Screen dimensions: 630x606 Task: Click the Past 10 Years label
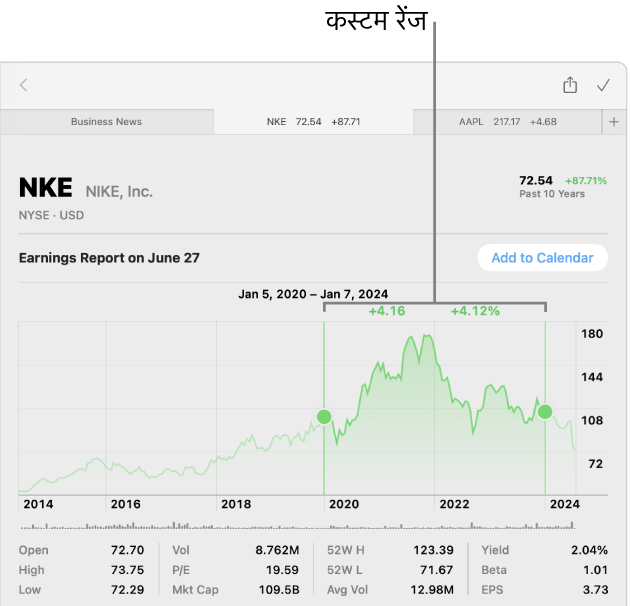552,194
